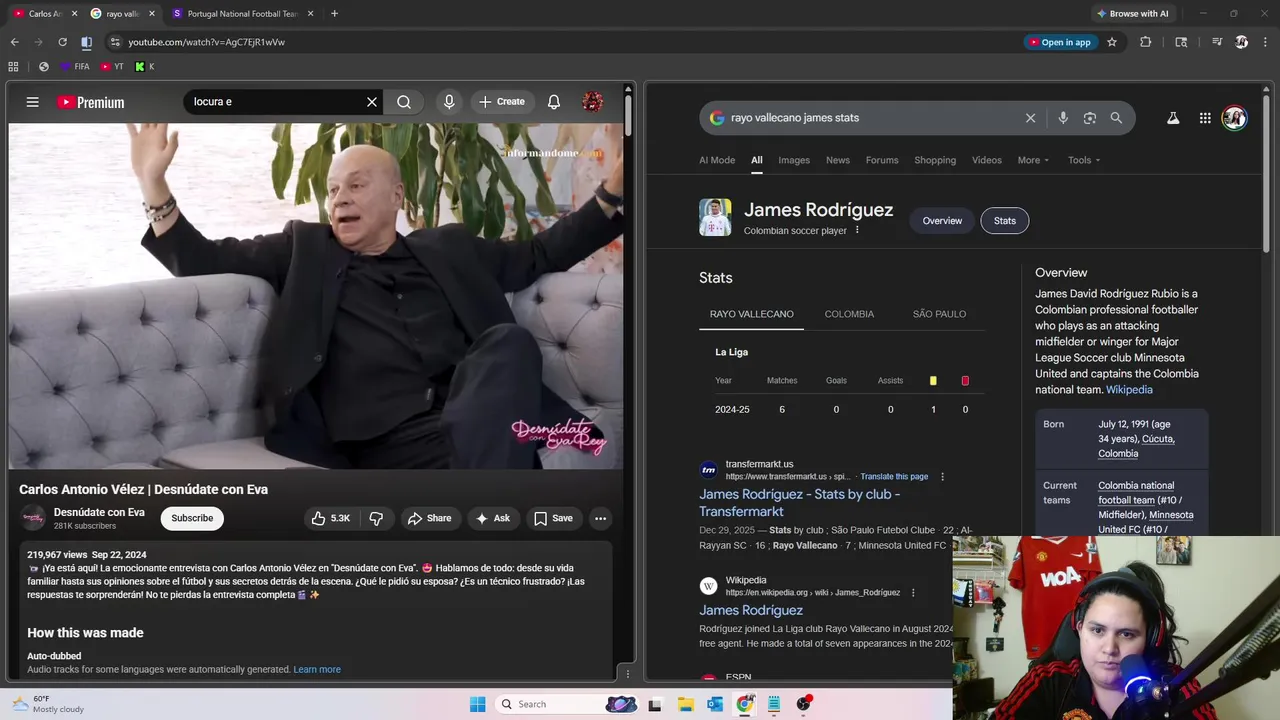The width and height of the screenshot is (1280, 720).
Task: Switch to Forums results tab
Action: [882, 160]
